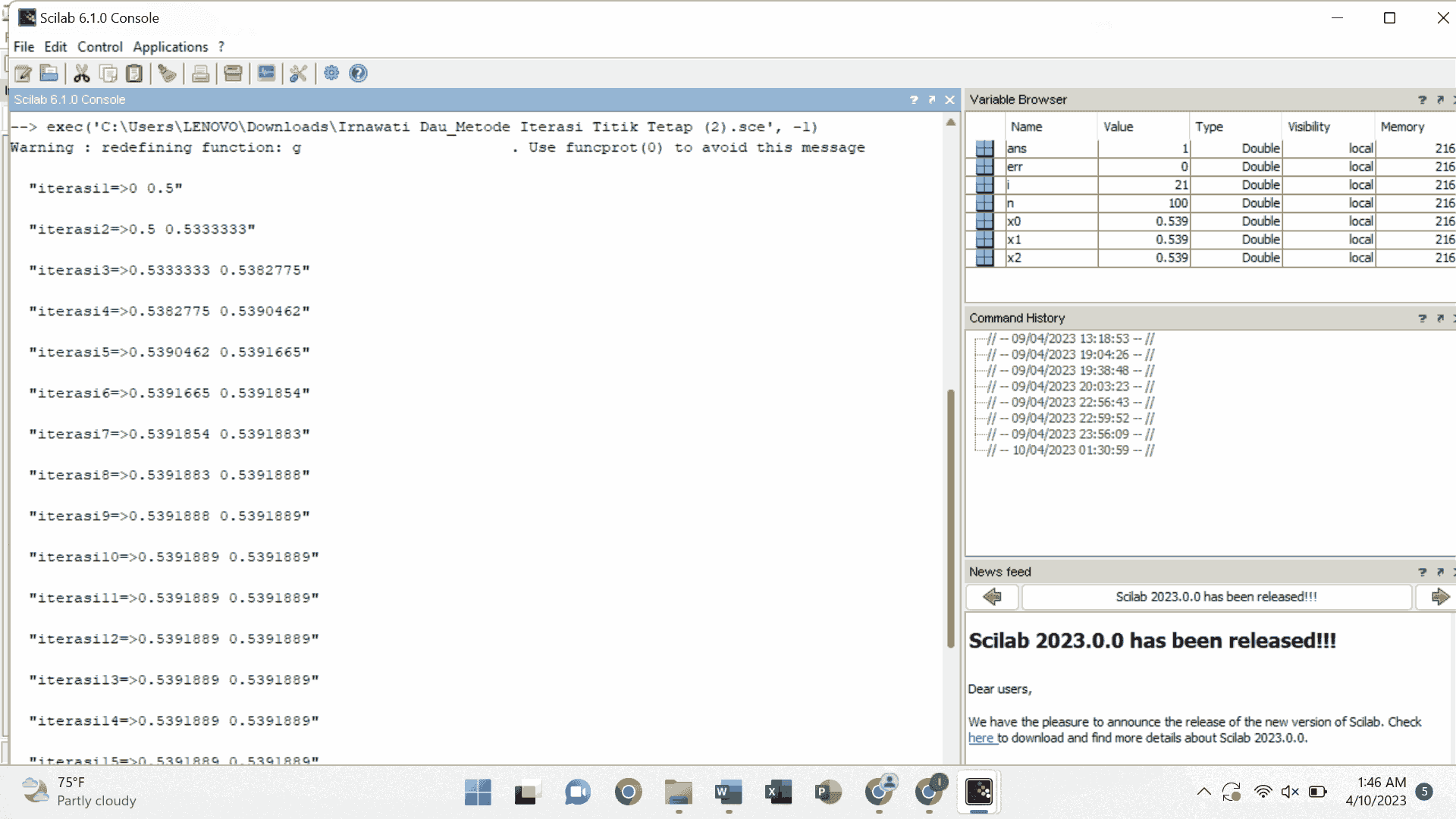This screenshot has height=819, width=1456.
Task: Open the Edit menu
Action: tap(55, 46)
